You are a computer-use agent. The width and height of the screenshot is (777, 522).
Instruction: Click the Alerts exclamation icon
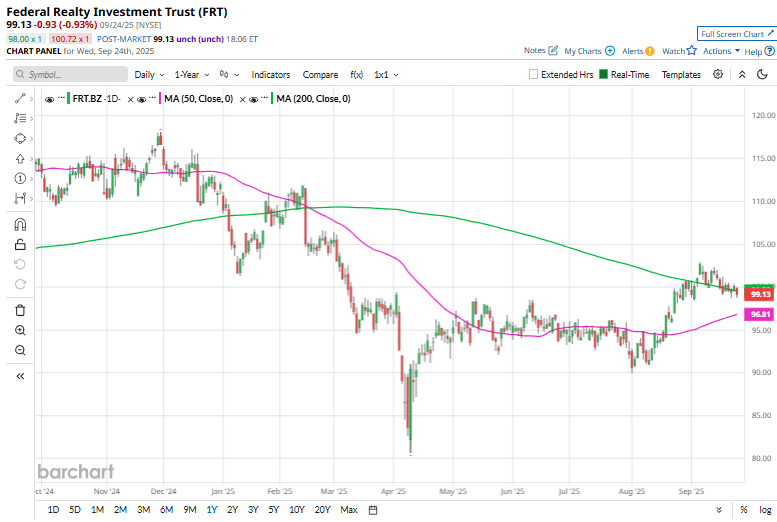[x=650, y=51]
